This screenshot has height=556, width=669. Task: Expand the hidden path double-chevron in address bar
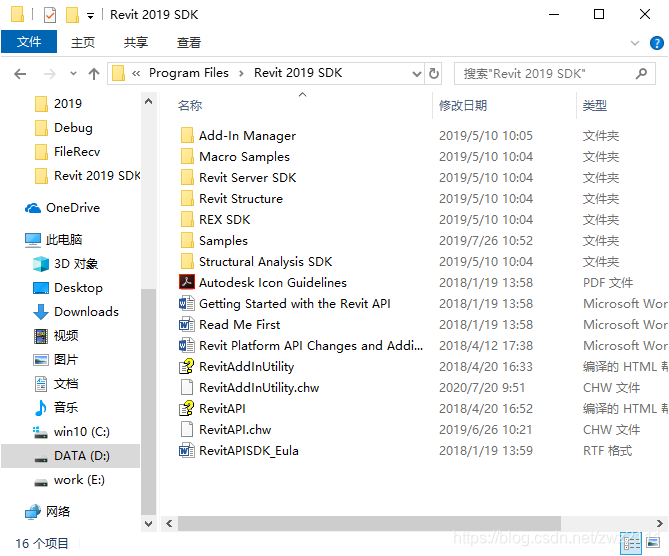(136, 73)
